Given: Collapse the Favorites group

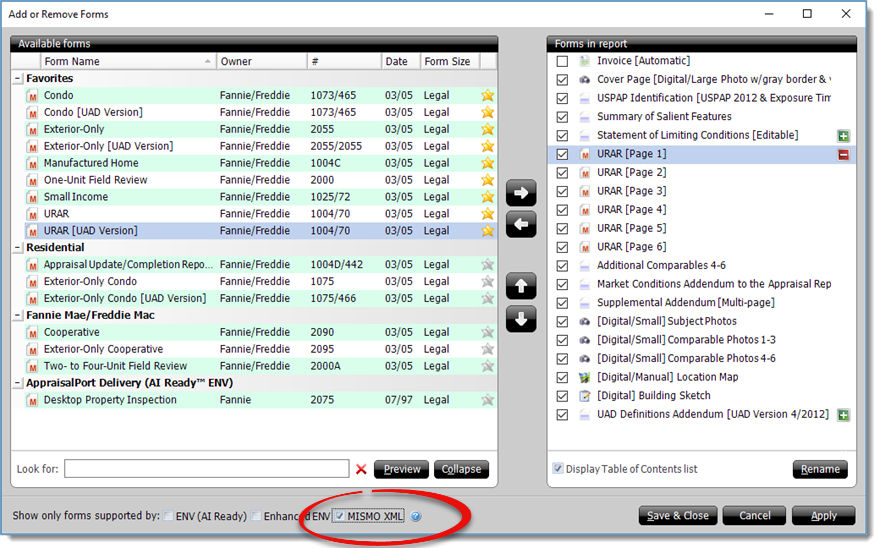Looking at the screenshot, I should (18, 79).
